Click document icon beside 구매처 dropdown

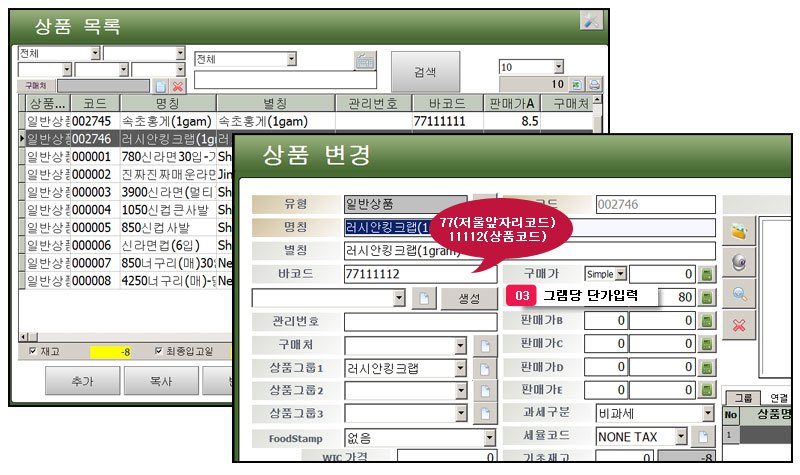(x=485, y=346)
